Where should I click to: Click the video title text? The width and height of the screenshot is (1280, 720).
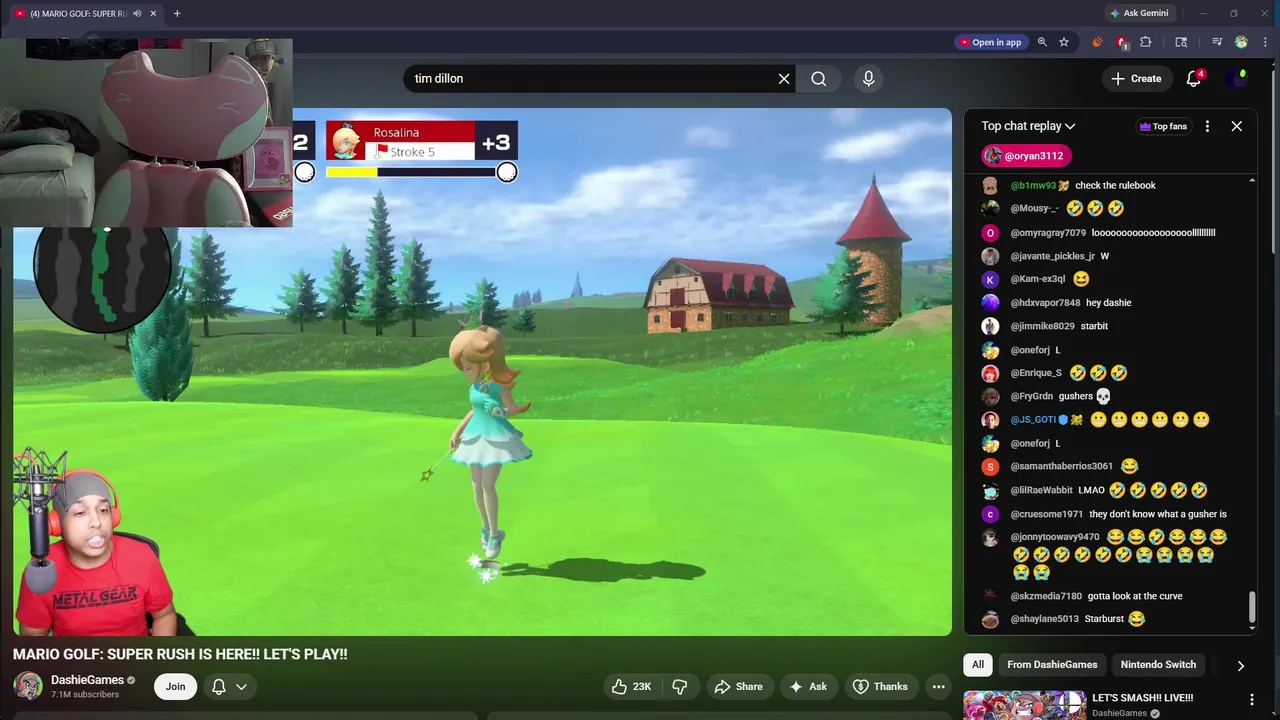tap(180, 654)
